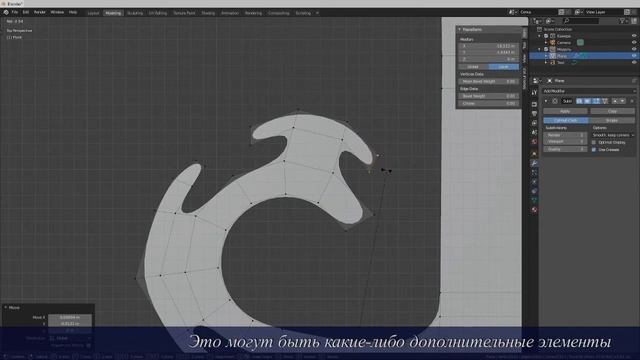Click the outliner search field

pyautogui.click(x=581, y=21)
